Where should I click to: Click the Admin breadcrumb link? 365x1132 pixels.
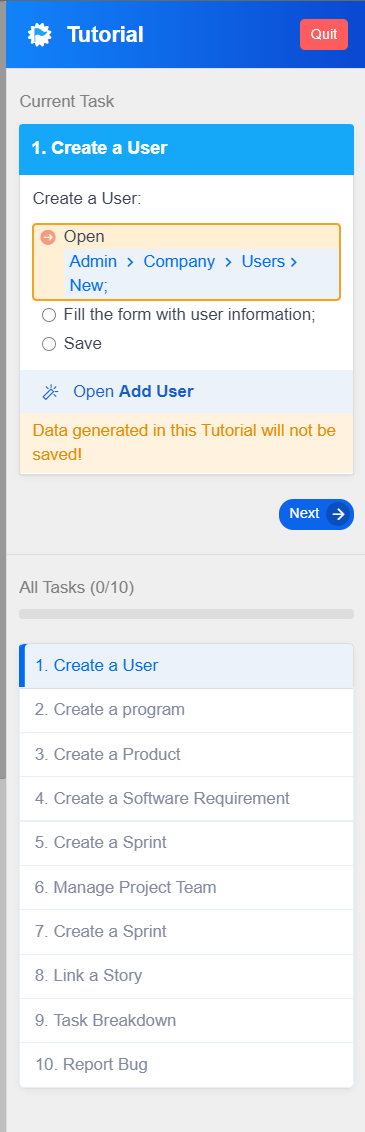coord(93,261)
